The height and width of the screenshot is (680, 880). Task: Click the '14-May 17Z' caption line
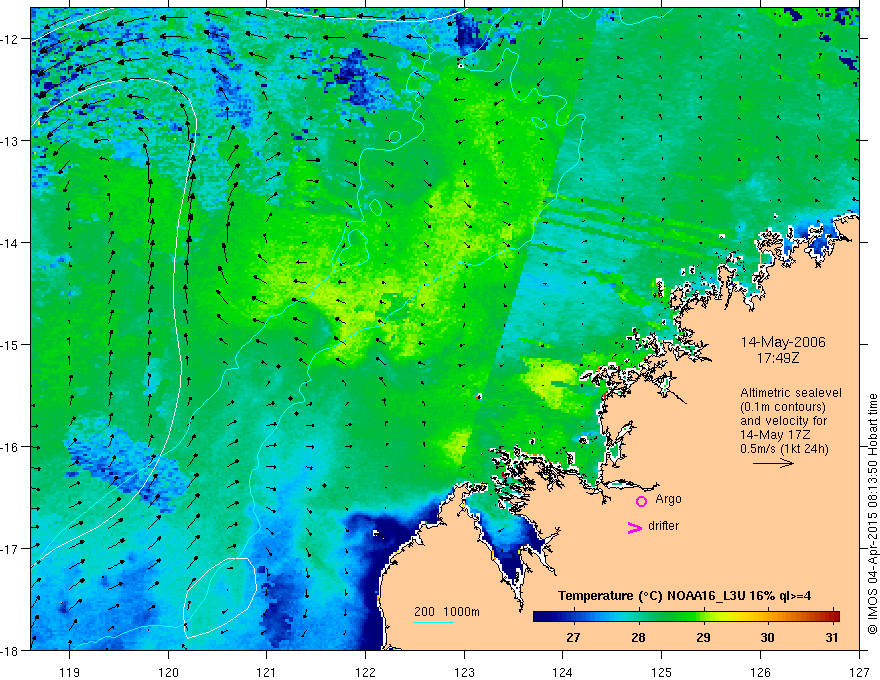pos(774,435)
